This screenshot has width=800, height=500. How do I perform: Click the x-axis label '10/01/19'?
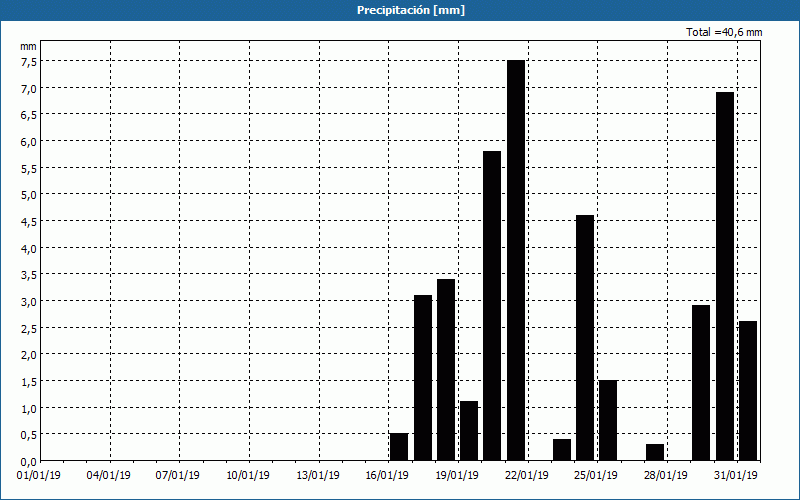(x=248, y=476)
